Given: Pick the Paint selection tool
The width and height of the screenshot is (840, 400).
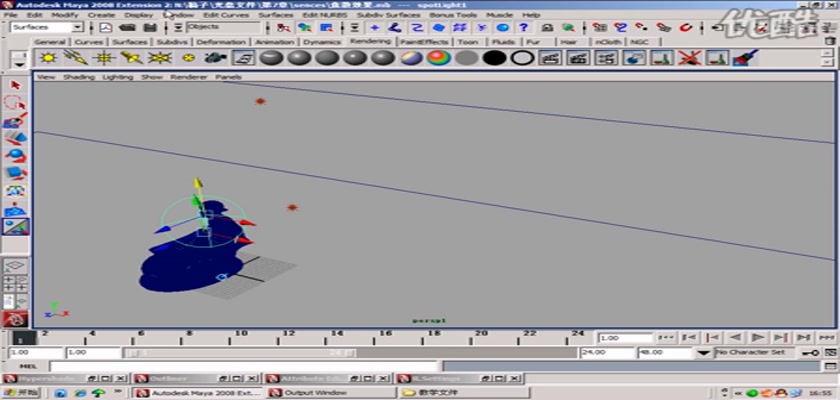Looking at the screenshot, I should point(16,120).
